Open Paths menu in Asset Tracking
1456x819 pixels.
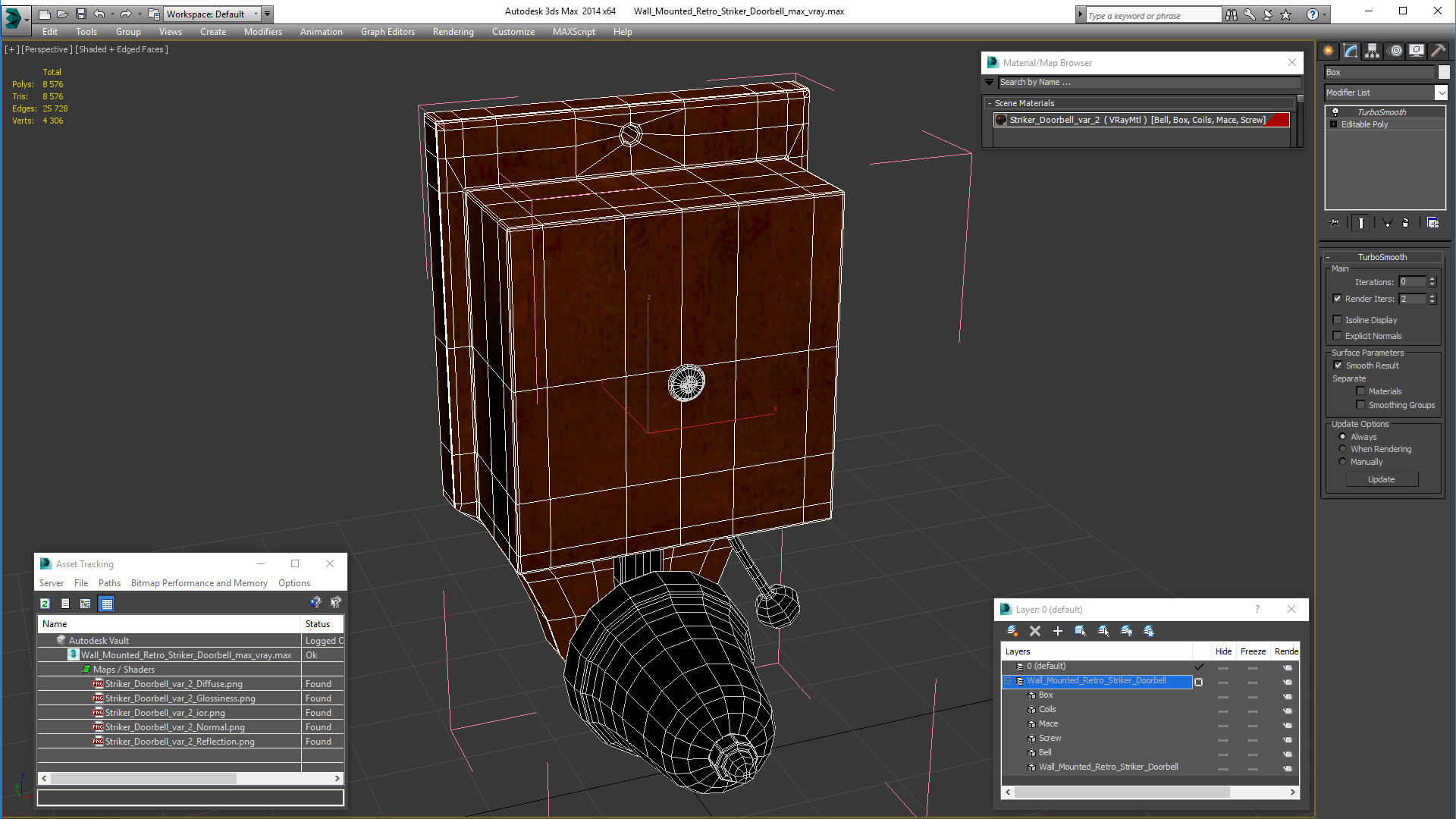pyautogui.click(x=109, y=583)
